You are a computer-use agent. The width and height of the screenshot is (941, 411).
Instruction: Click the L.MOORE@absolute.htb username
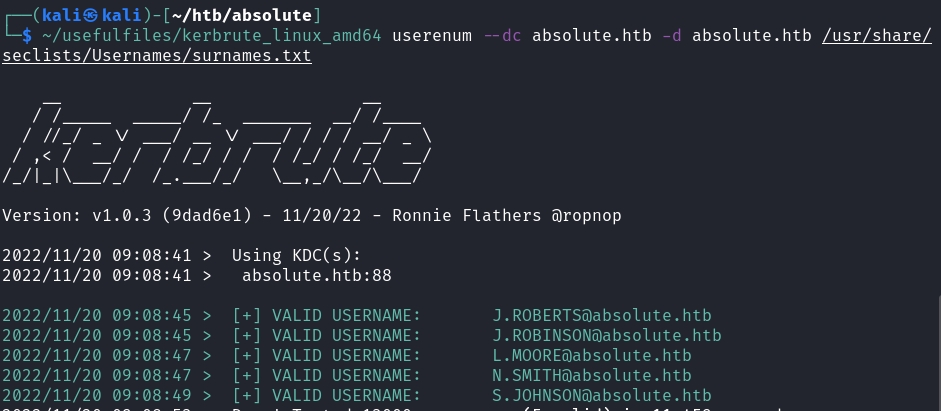(x=591, y=356)
